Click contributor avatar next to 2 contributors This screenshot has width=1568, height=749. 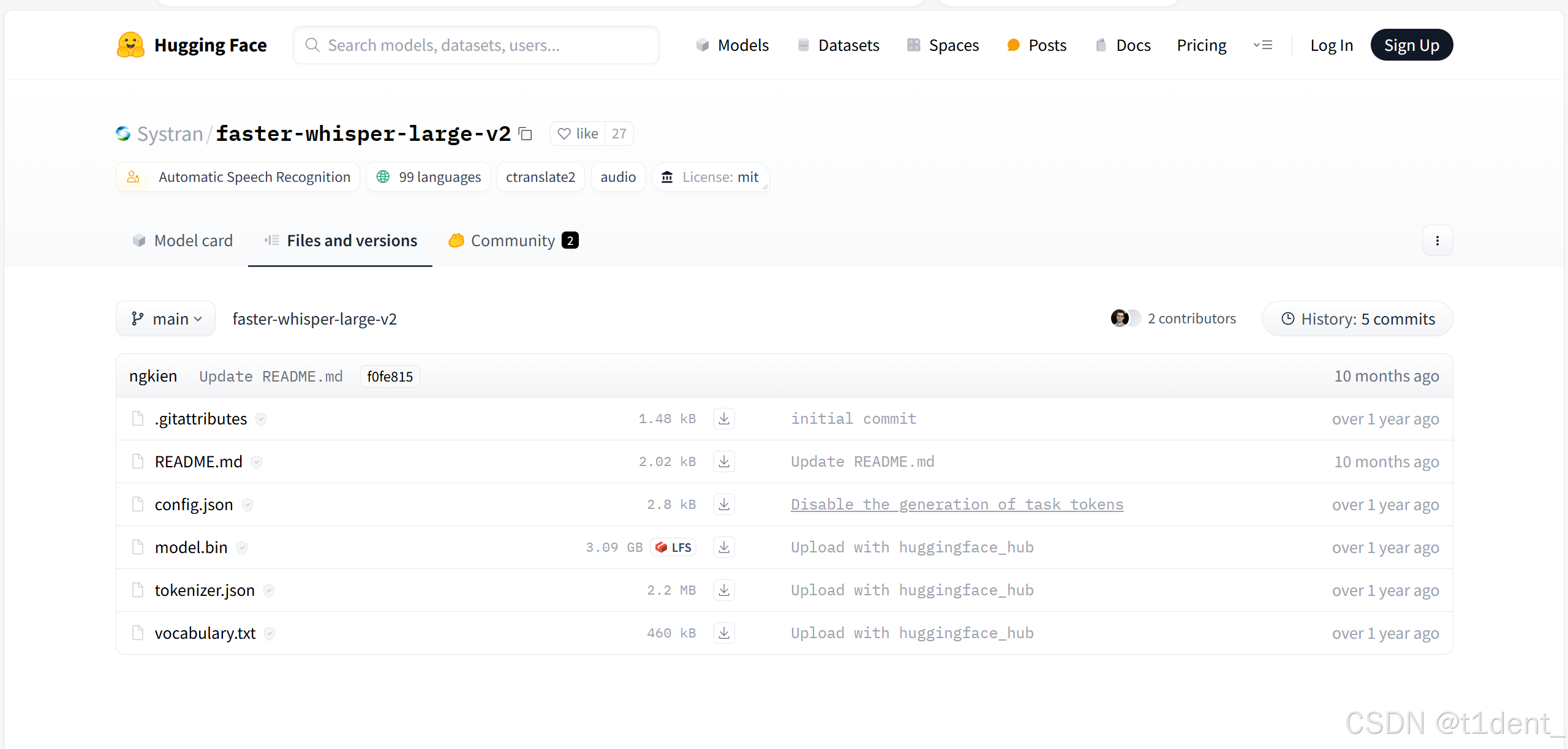click(x=1120, y=318)
